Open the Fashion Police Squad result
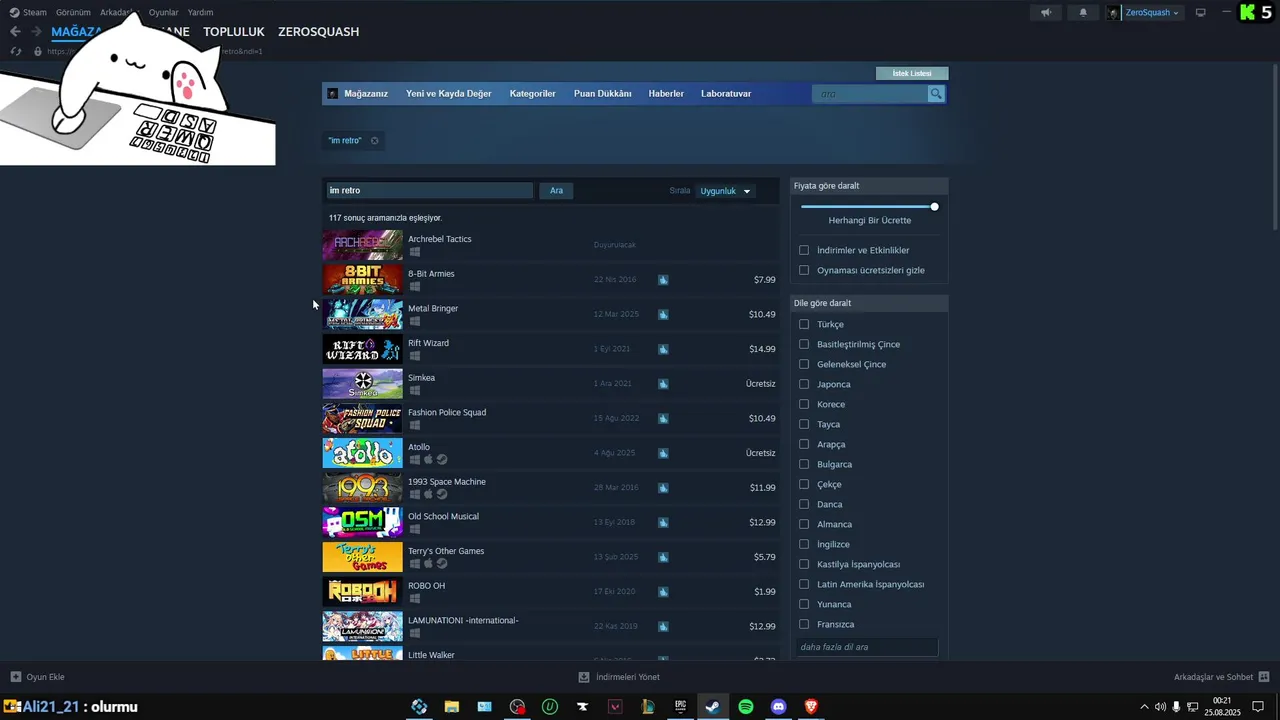 pos(550,418)
